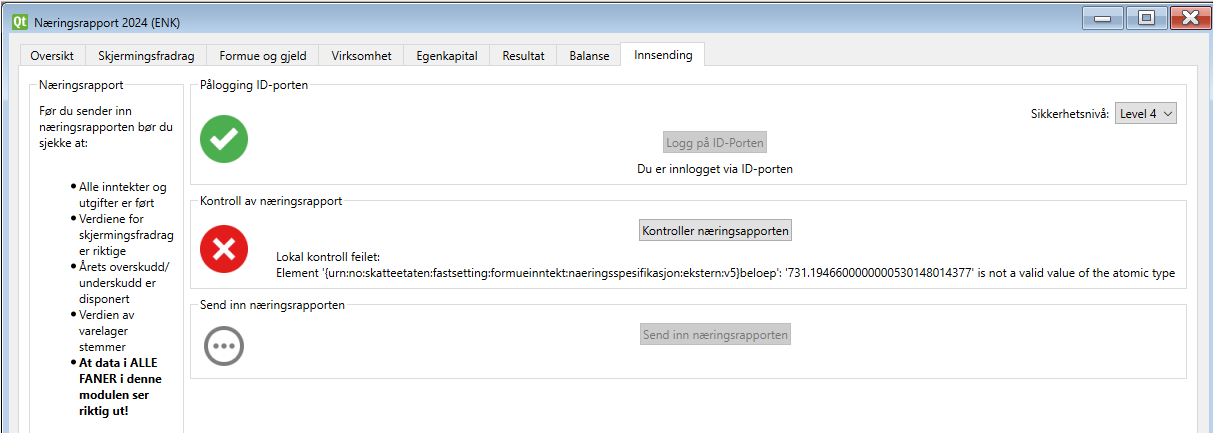Viewport: 1213px width, 433px height.
Task: Minimize the Næringsrapport 2024 window
Action: [x=1102, y=17]
